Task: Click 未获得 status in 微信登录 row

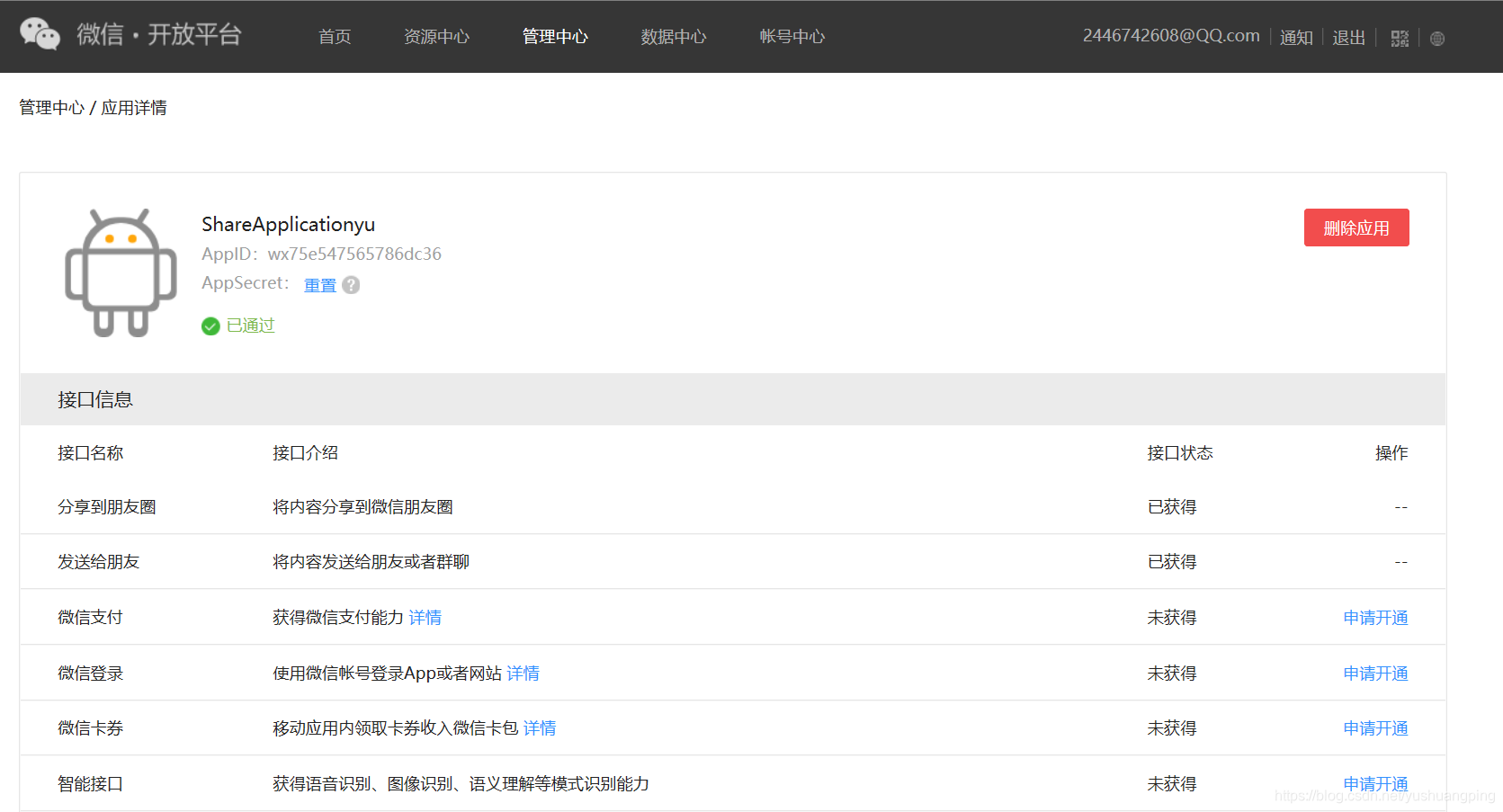Action: click(x=1171, y=674)
